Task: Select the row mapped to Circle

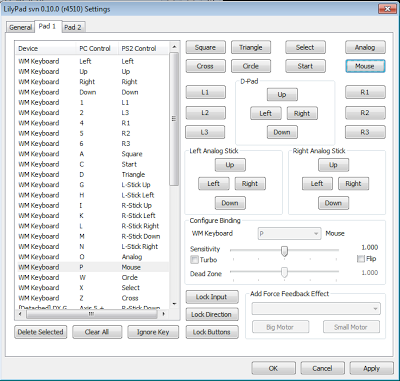Action: [x=92, y=278]
